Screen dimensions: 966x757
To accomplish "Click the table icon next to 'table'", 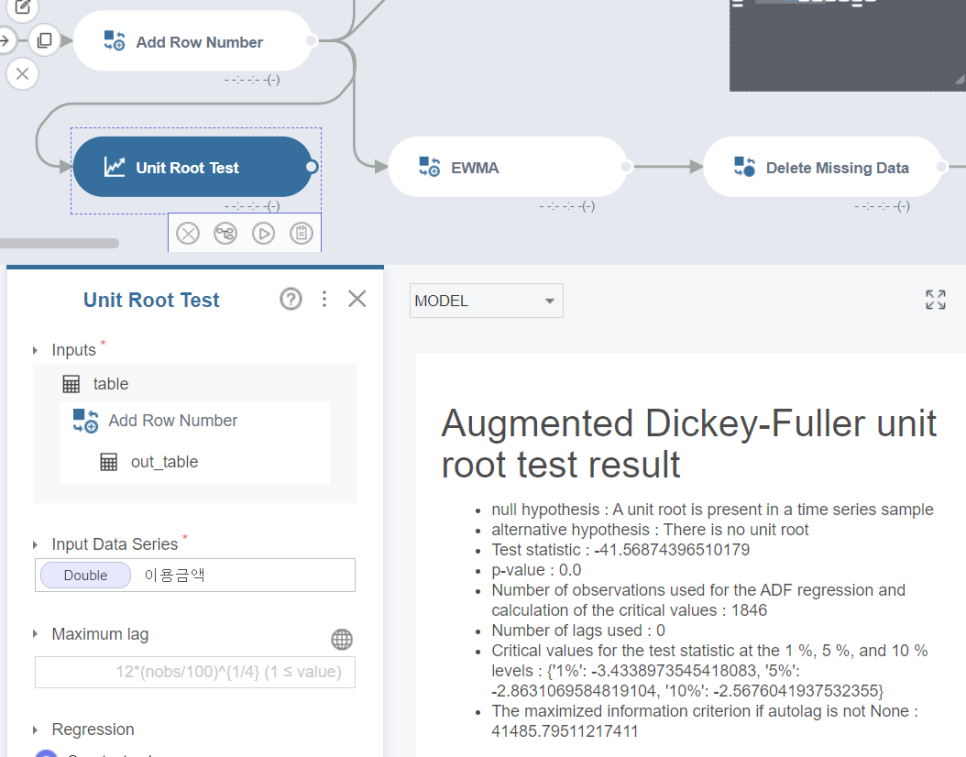I will 71,384.
